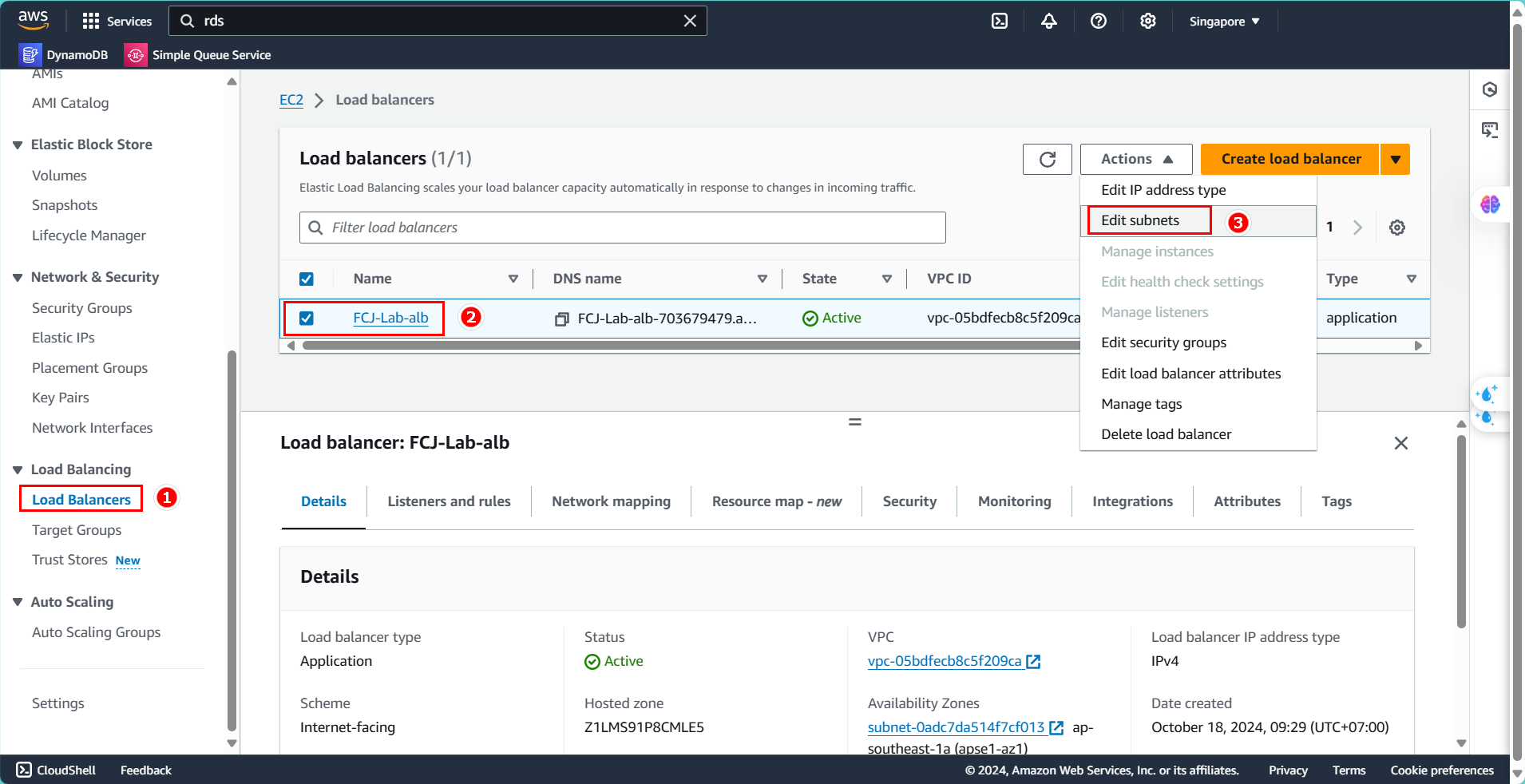Toggle the select-all header checkbox
The width and height of the screenshot is (1525, 784).
(307, 279)
